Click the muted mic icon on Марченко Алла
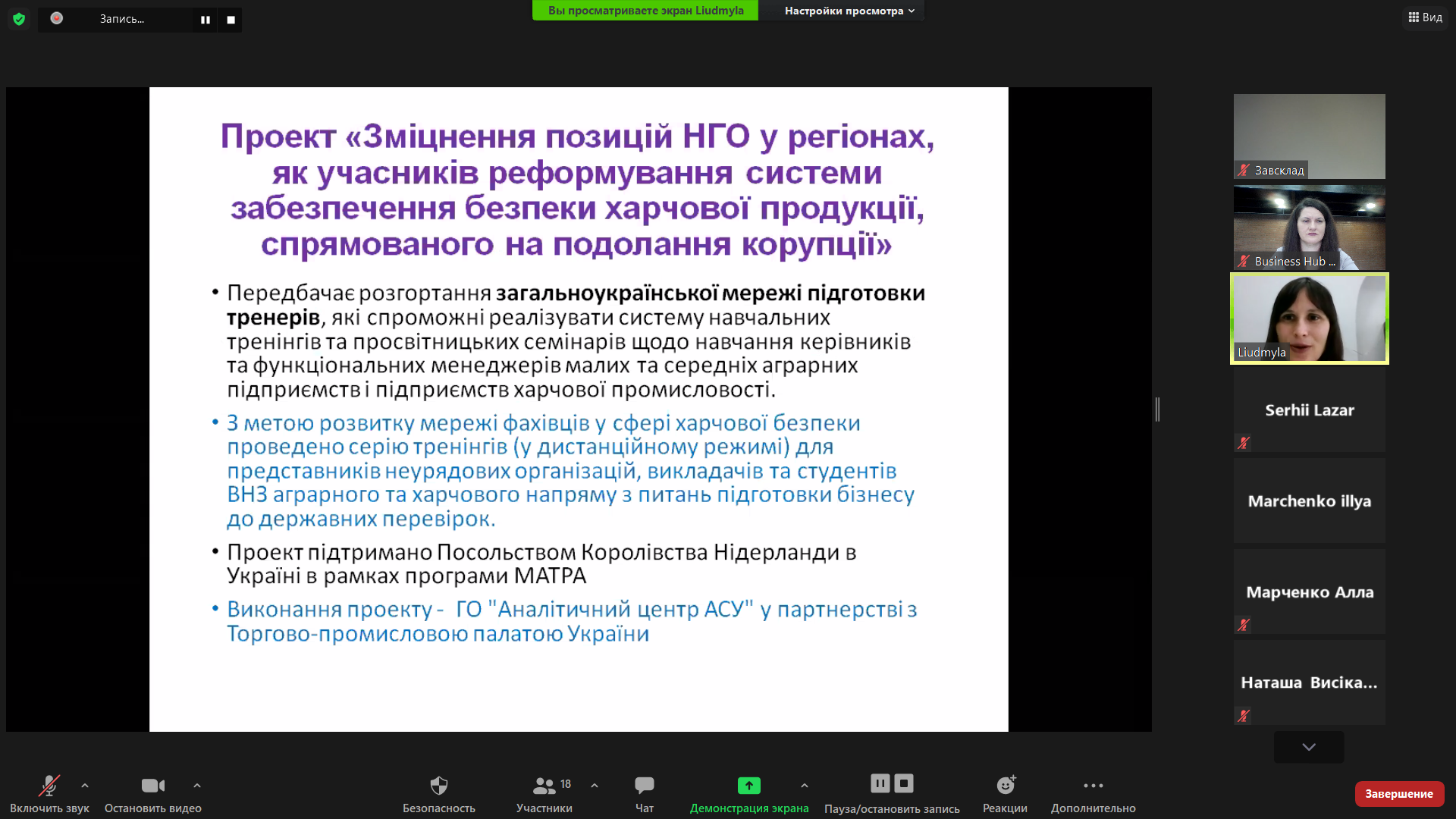This screenshot has height=819, width=1456. (1244, 625)
